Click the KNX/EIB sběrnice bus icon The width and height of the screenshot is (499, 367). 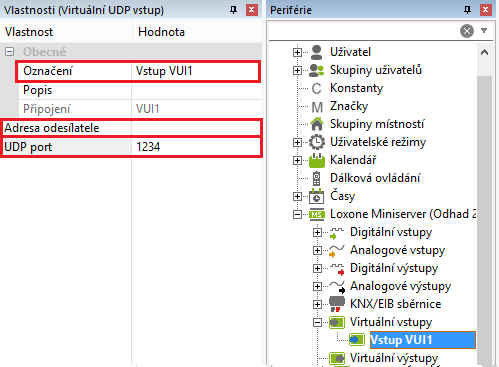point(337,304)
